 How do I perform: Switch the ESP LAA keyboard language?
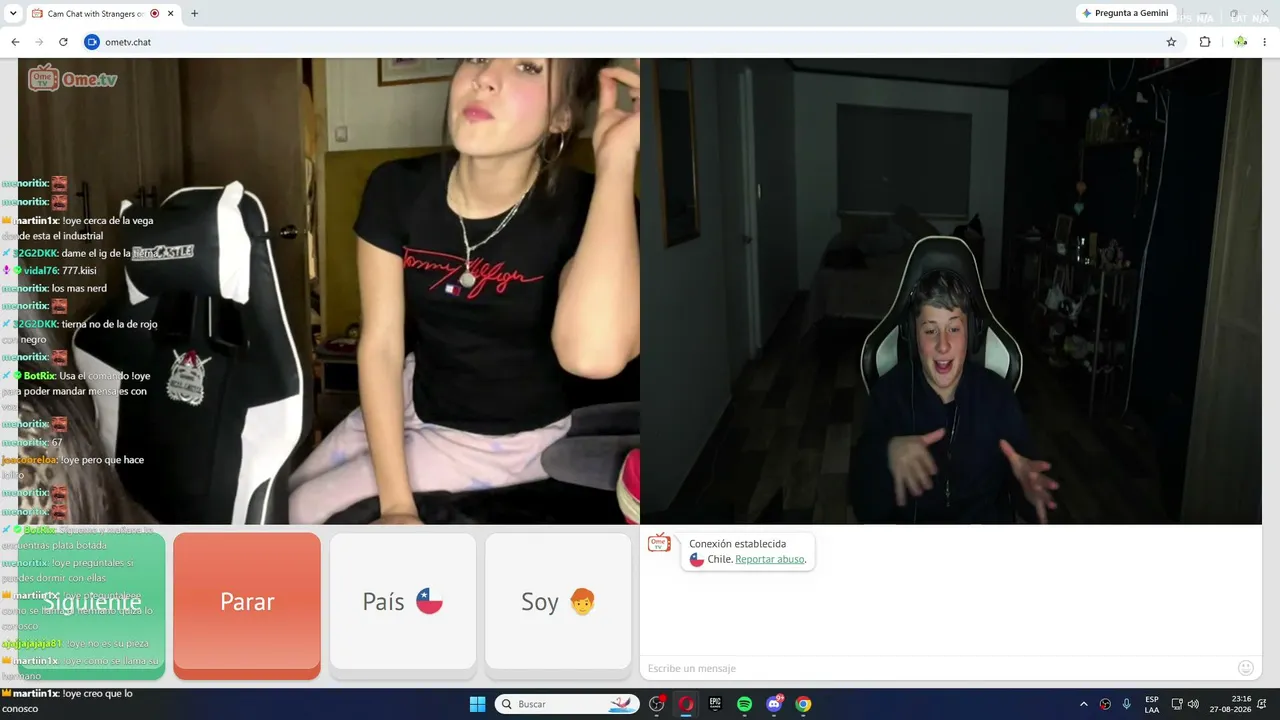pos(1152,704)
